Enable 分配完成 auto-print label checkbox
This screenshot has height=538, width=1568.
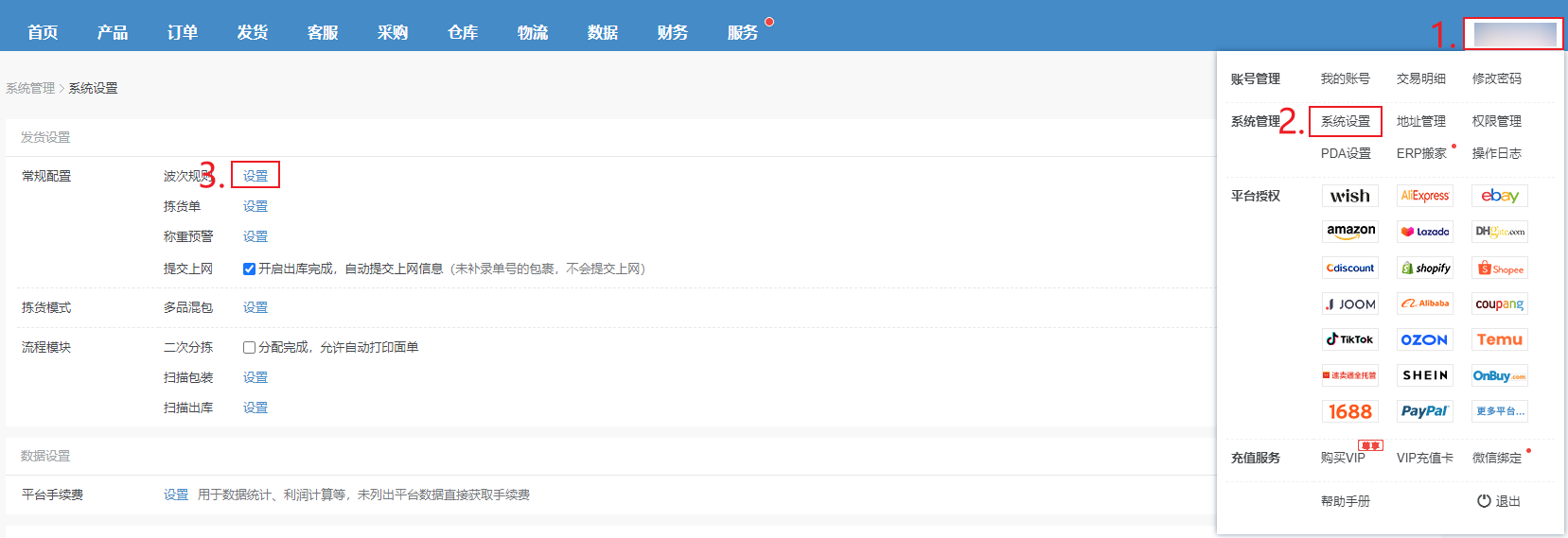coord(249,347)
